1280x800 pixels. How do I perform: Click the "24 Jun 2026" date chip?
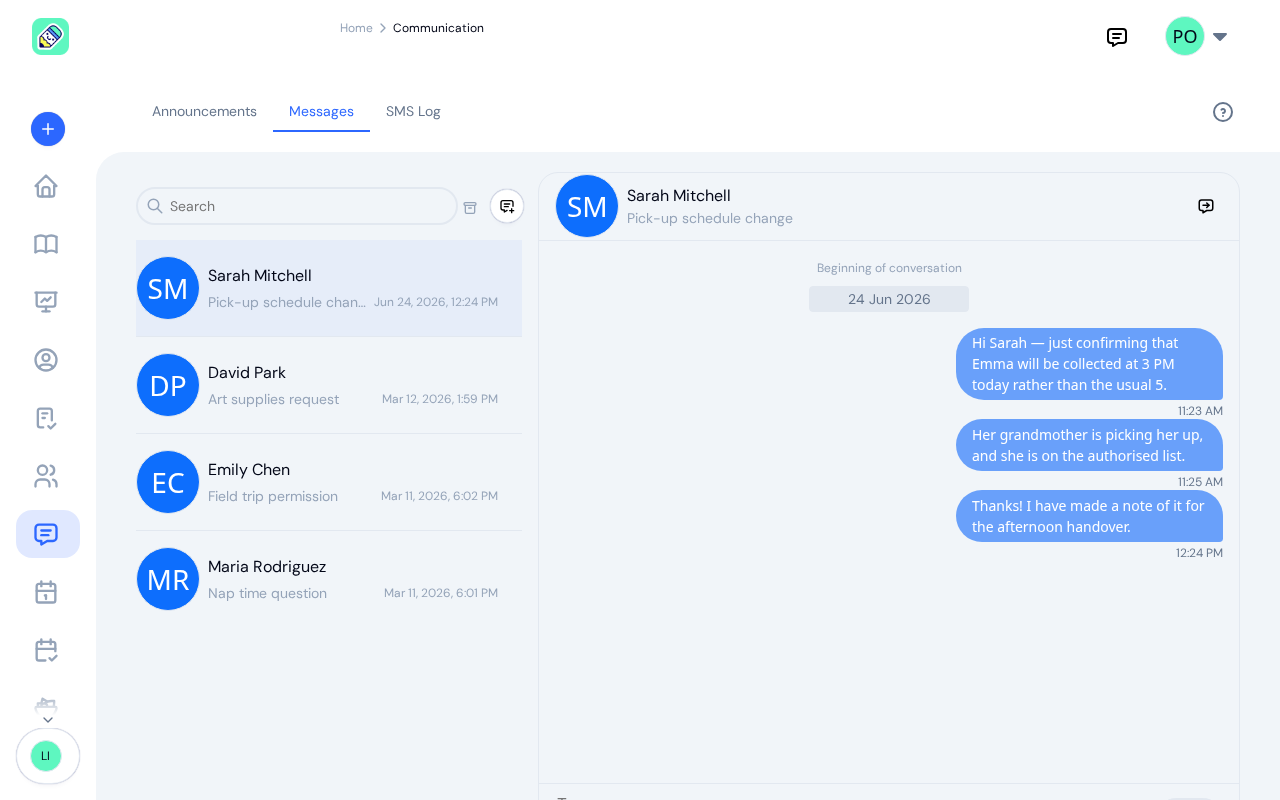pyautogui.click(x=889, y=299)
